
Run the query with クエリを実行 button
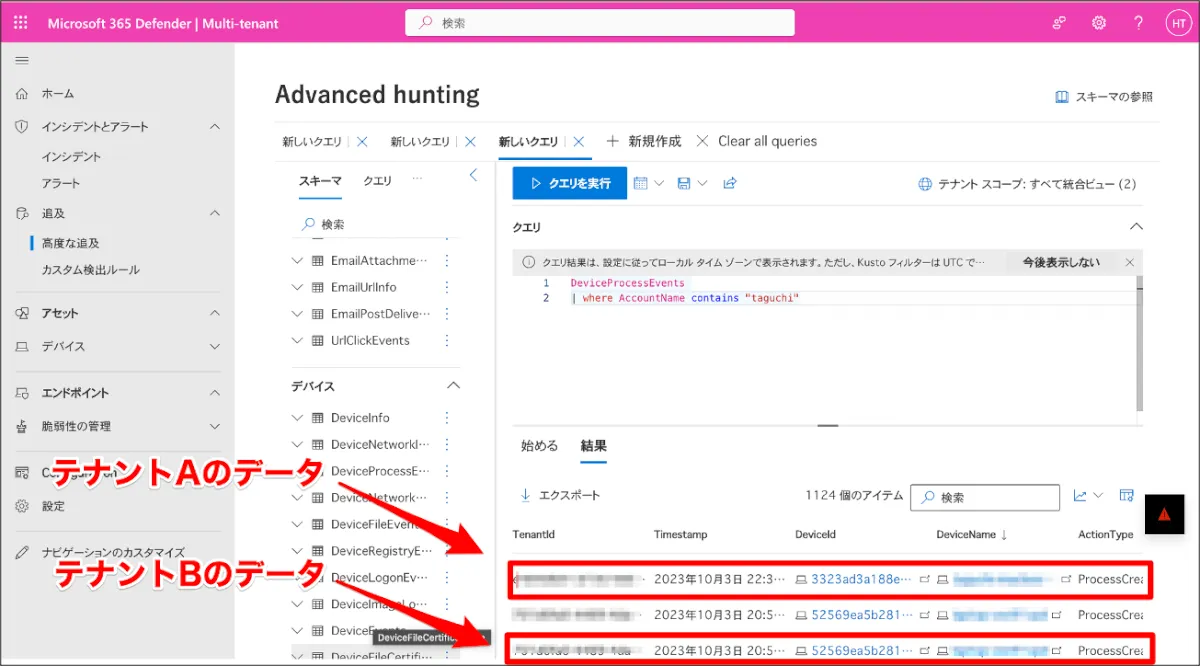[x=569, y=184]
